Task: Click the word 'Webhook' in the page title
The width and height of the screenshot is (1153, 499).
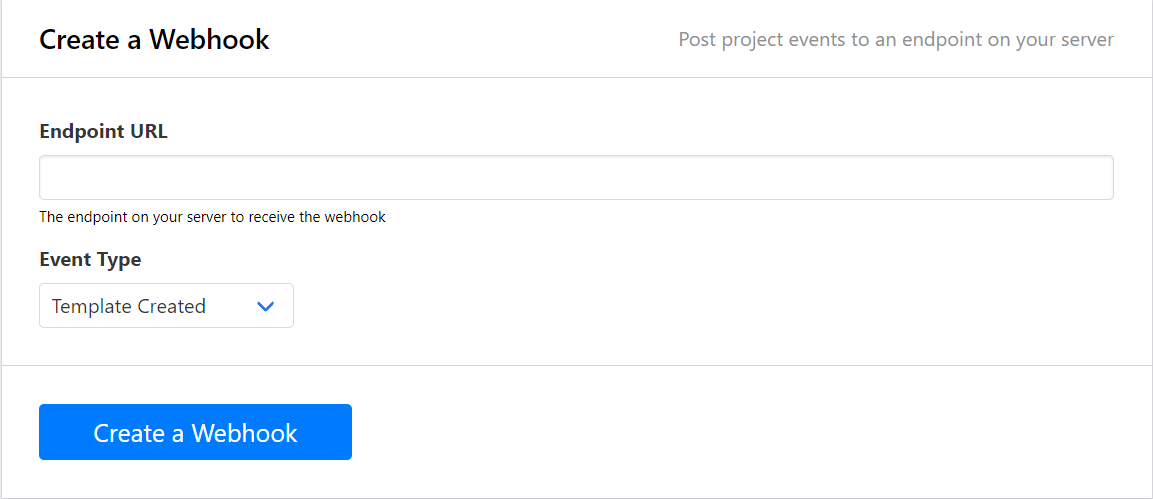Action: click(x=209, y=40)
